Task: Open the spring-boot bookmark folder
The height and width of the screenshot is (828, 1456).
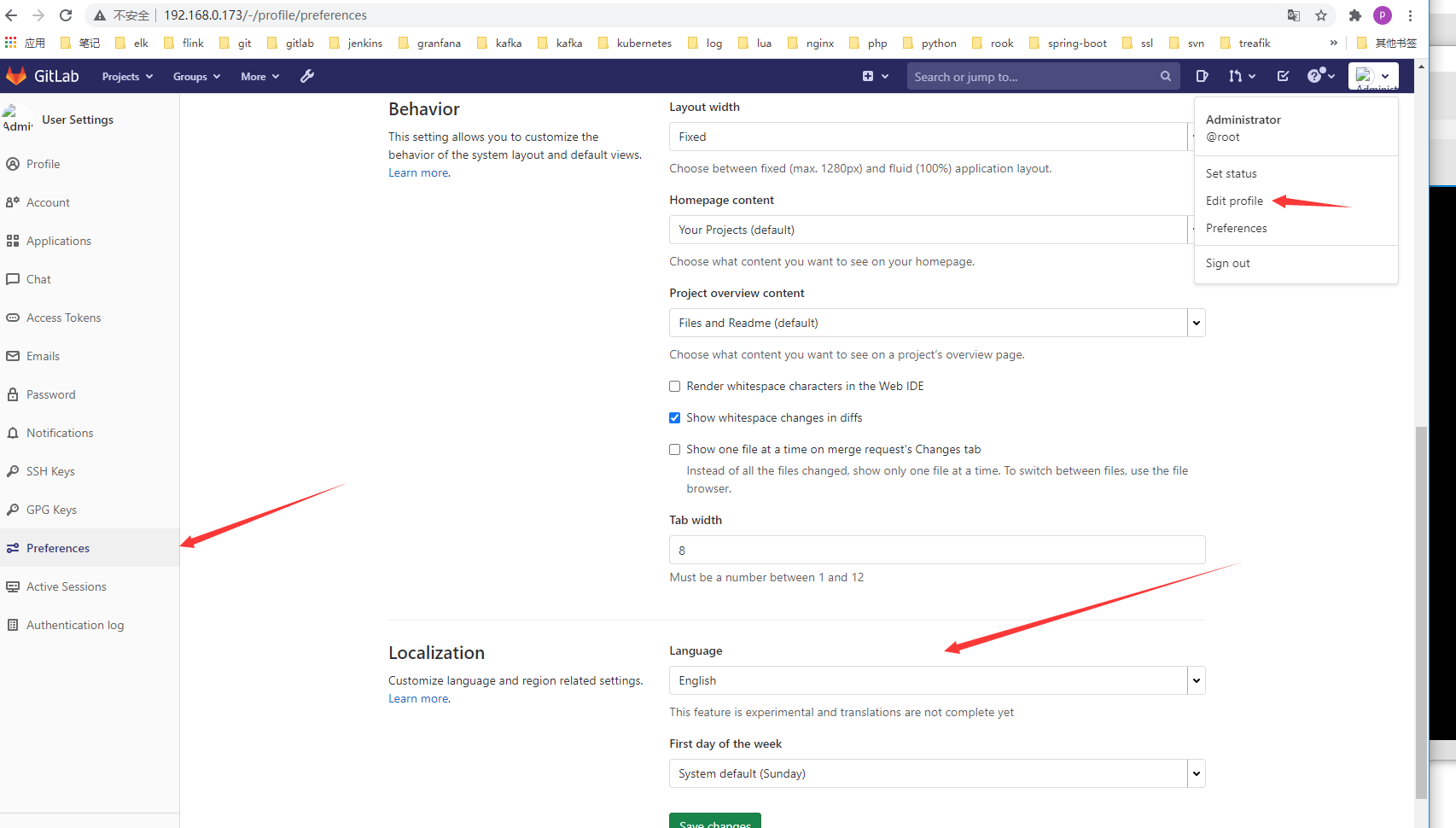Action: coord(1069,43)
